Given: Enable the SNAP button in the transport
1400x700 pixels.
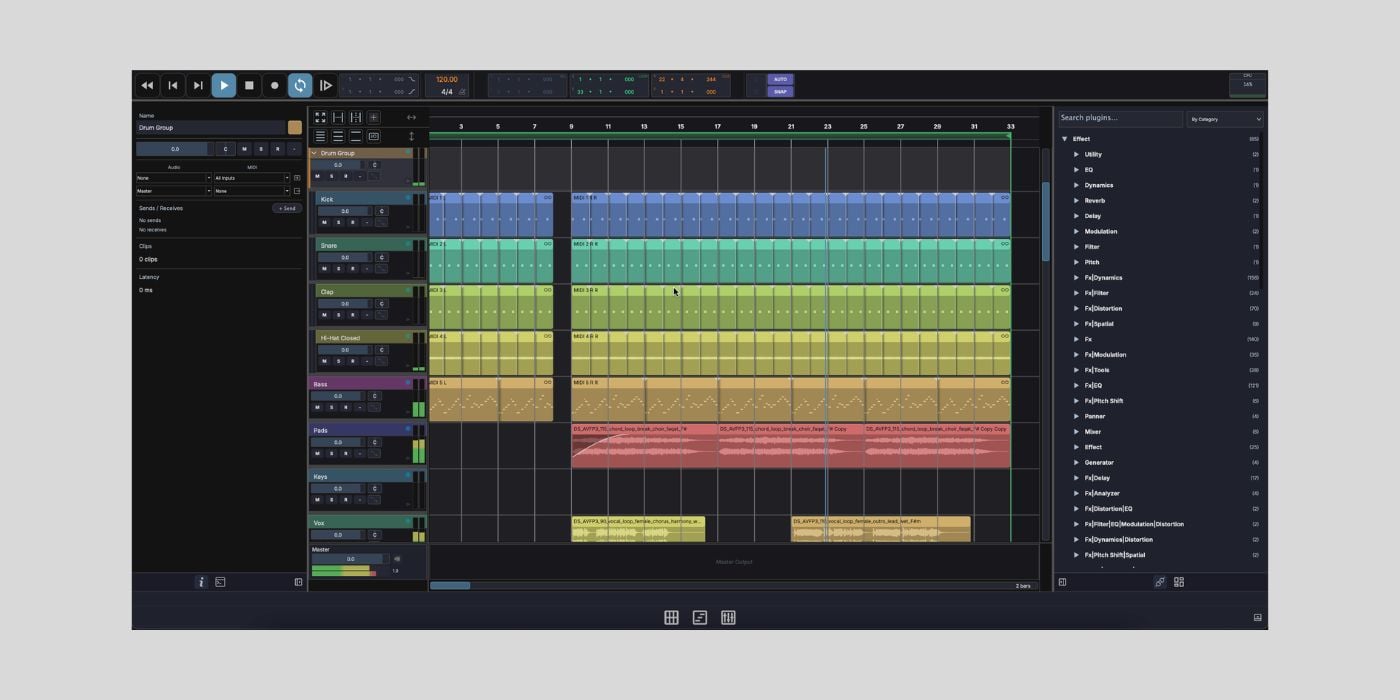Looking at the screenshot, I should click(779, 91).
